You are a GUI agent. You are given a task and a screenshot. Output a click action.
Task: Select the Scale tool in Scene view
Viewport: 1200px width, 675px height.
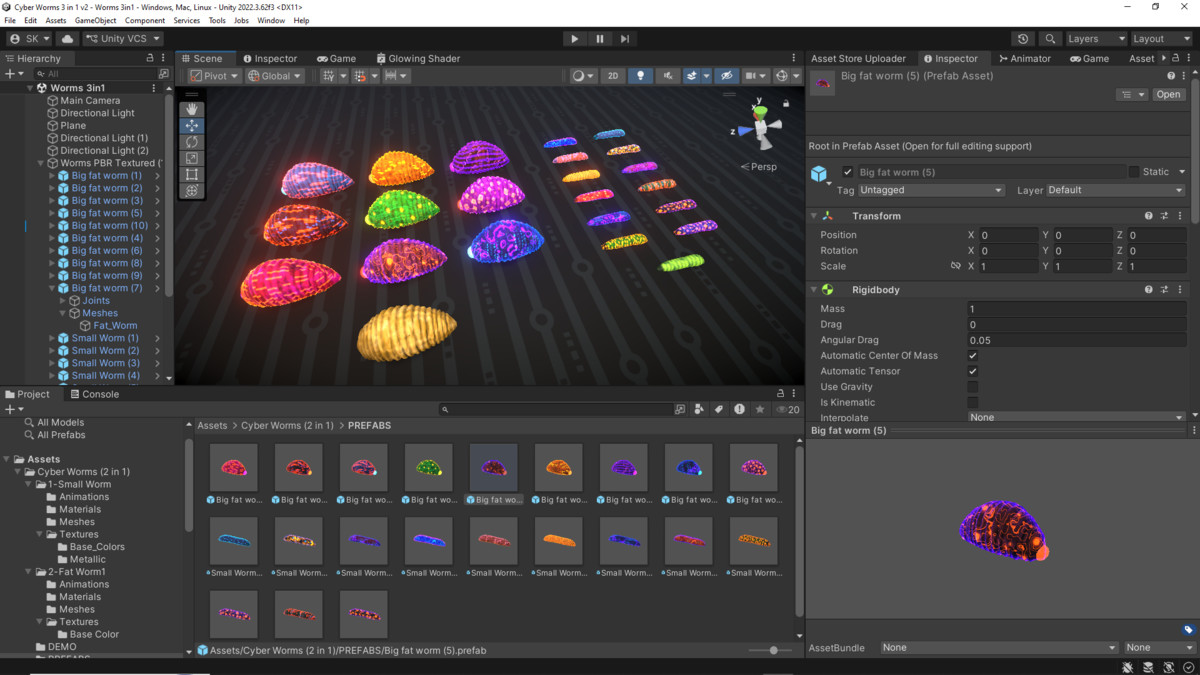pyautogui.click(x=191, y=158)
